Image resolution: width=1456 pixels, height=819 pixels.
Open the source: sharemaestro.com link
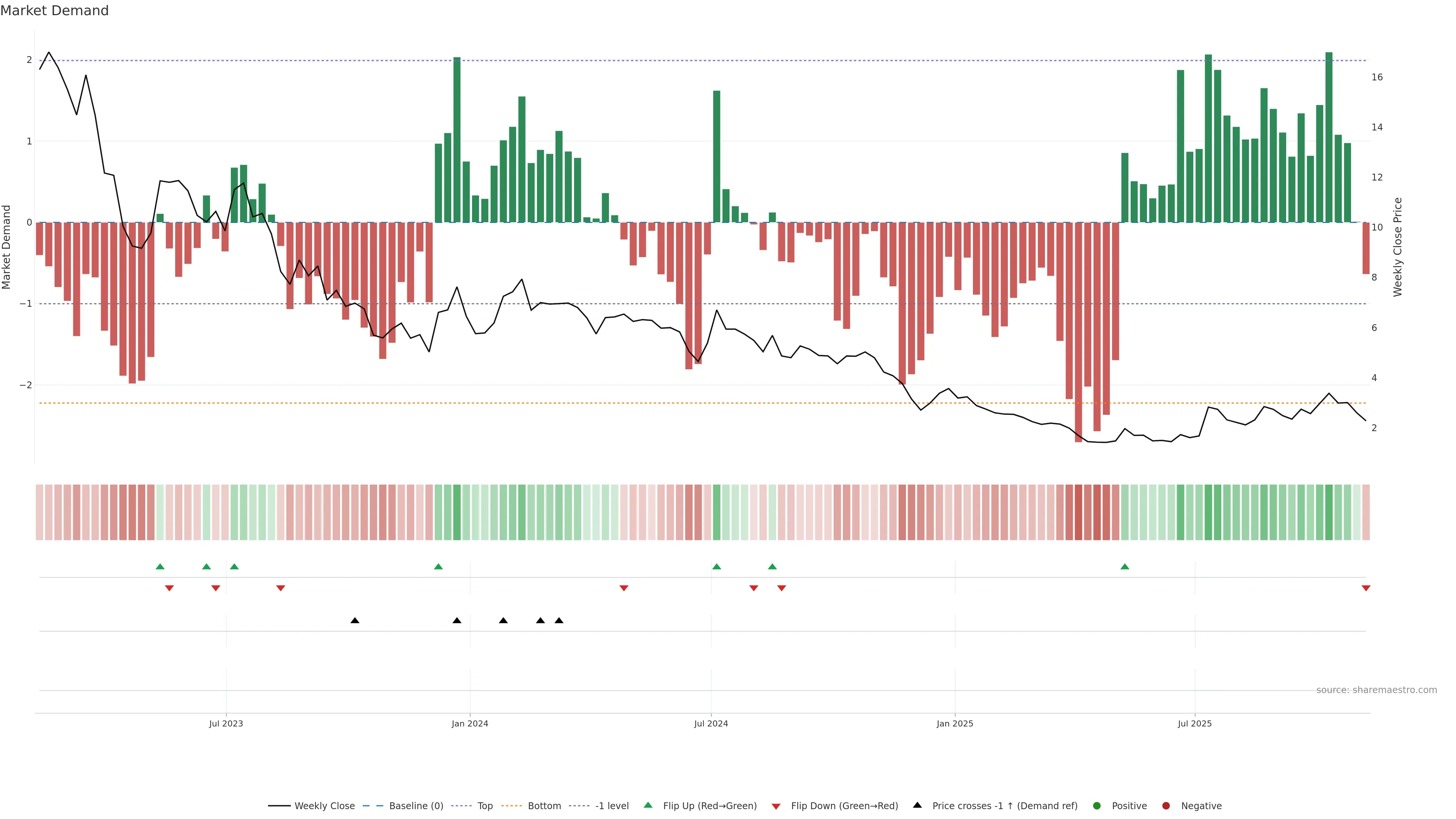click(x=1376, y=690)
